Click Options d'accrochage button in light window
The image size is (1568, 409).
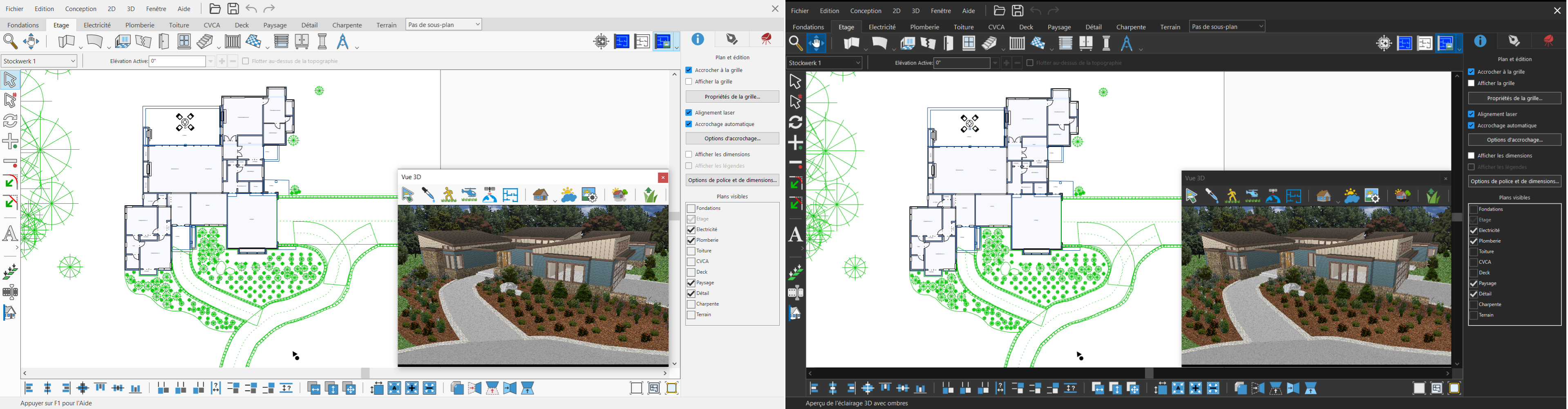click(732, 138)
